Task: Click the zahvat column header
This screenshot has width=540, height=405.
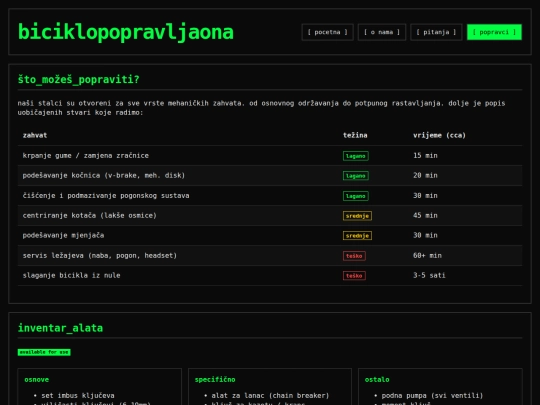Action: (35, 135)
